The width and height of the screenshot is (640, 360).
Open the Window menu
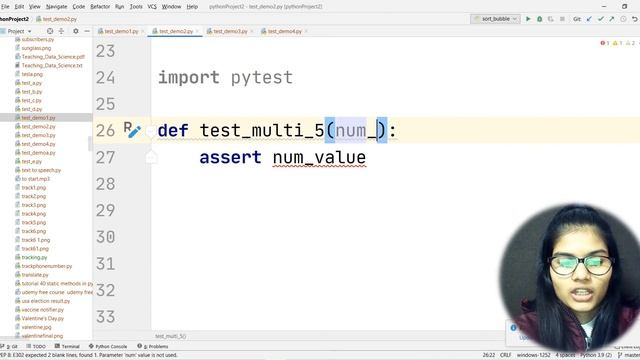(x=171, y=7)
